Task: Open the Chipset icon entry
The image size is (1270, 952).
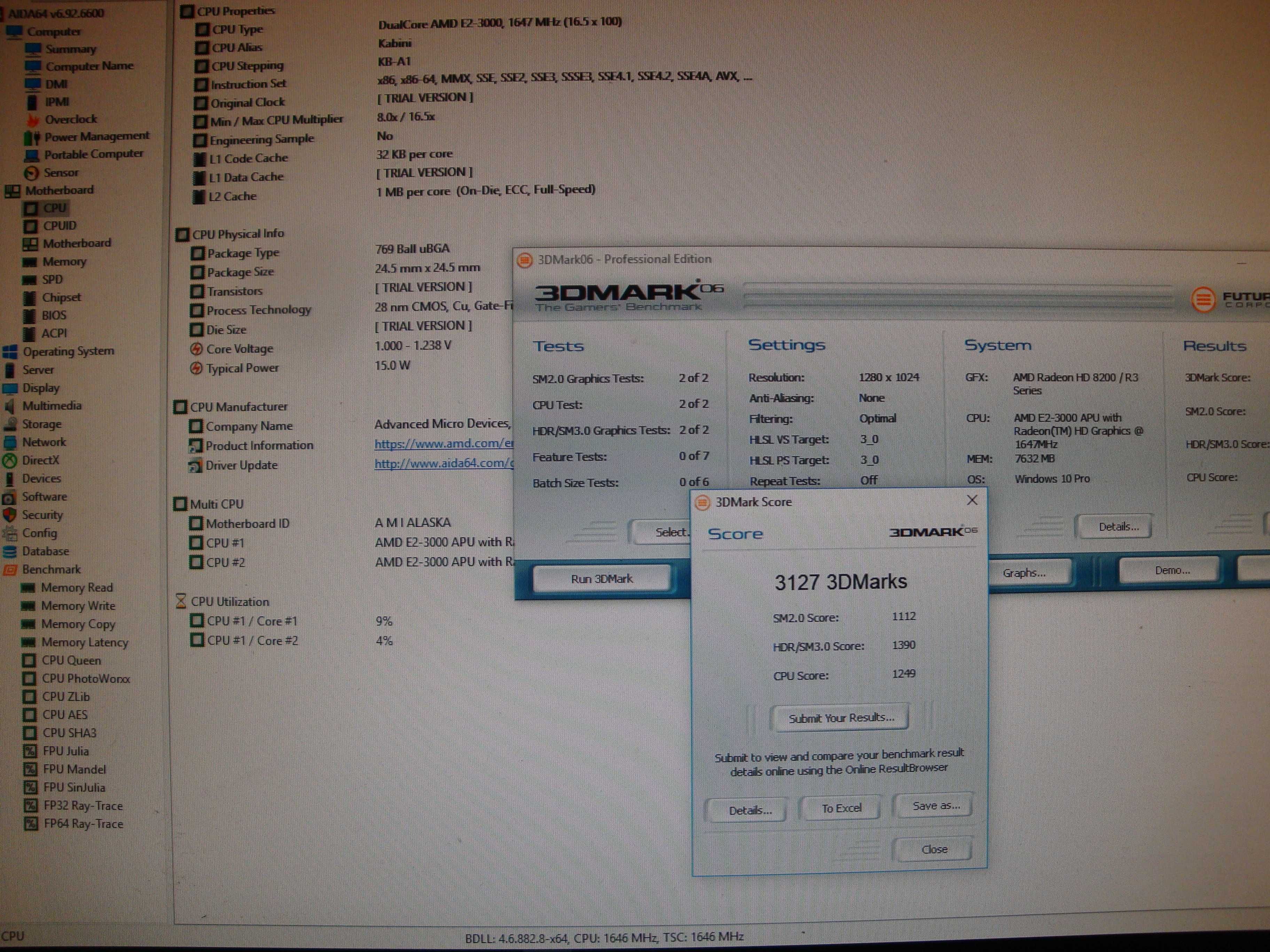Action: [x=29, y=298]
